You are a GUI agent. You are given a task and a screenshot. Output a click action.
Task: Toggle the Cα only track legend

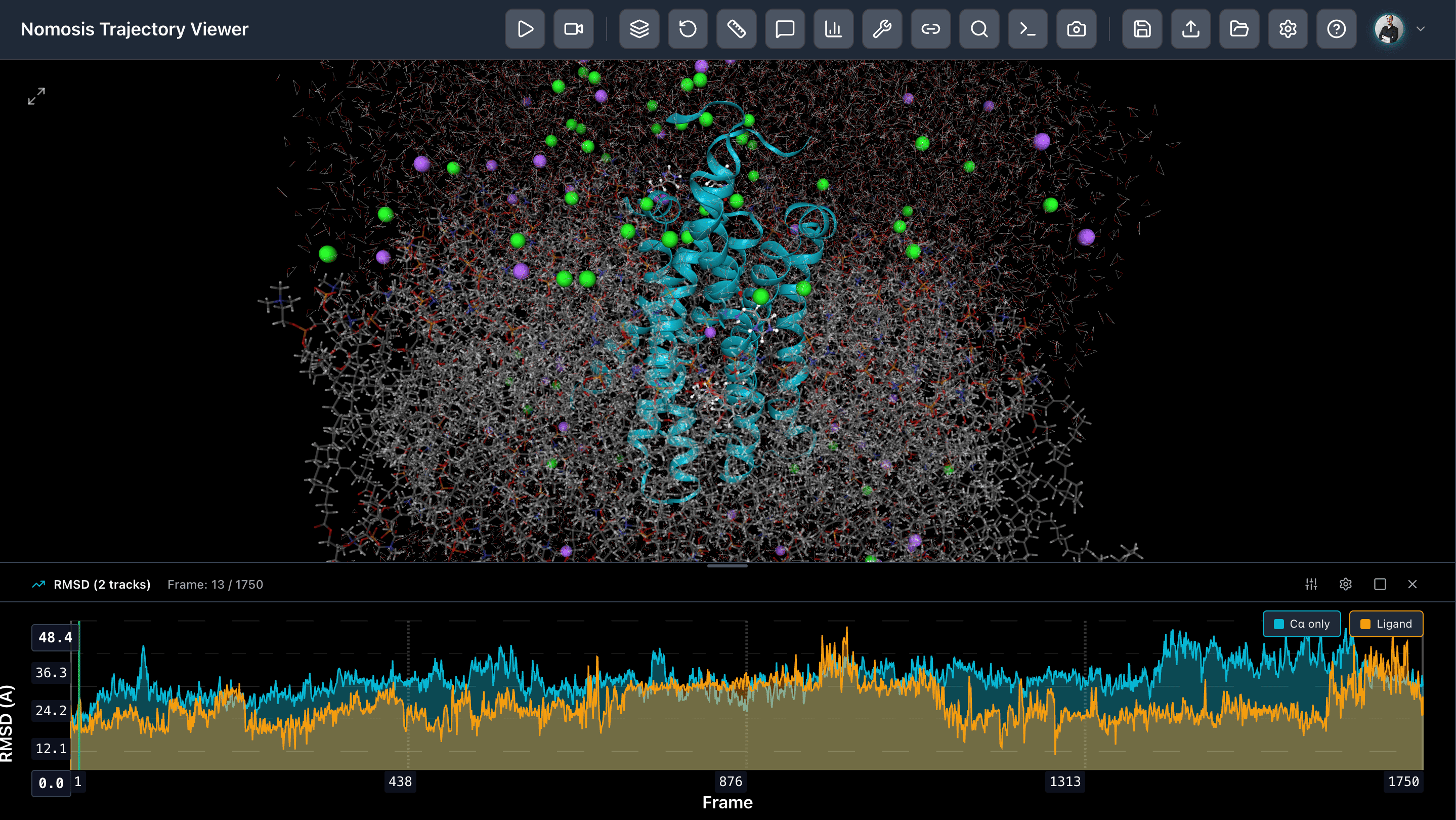(1302, 624)
